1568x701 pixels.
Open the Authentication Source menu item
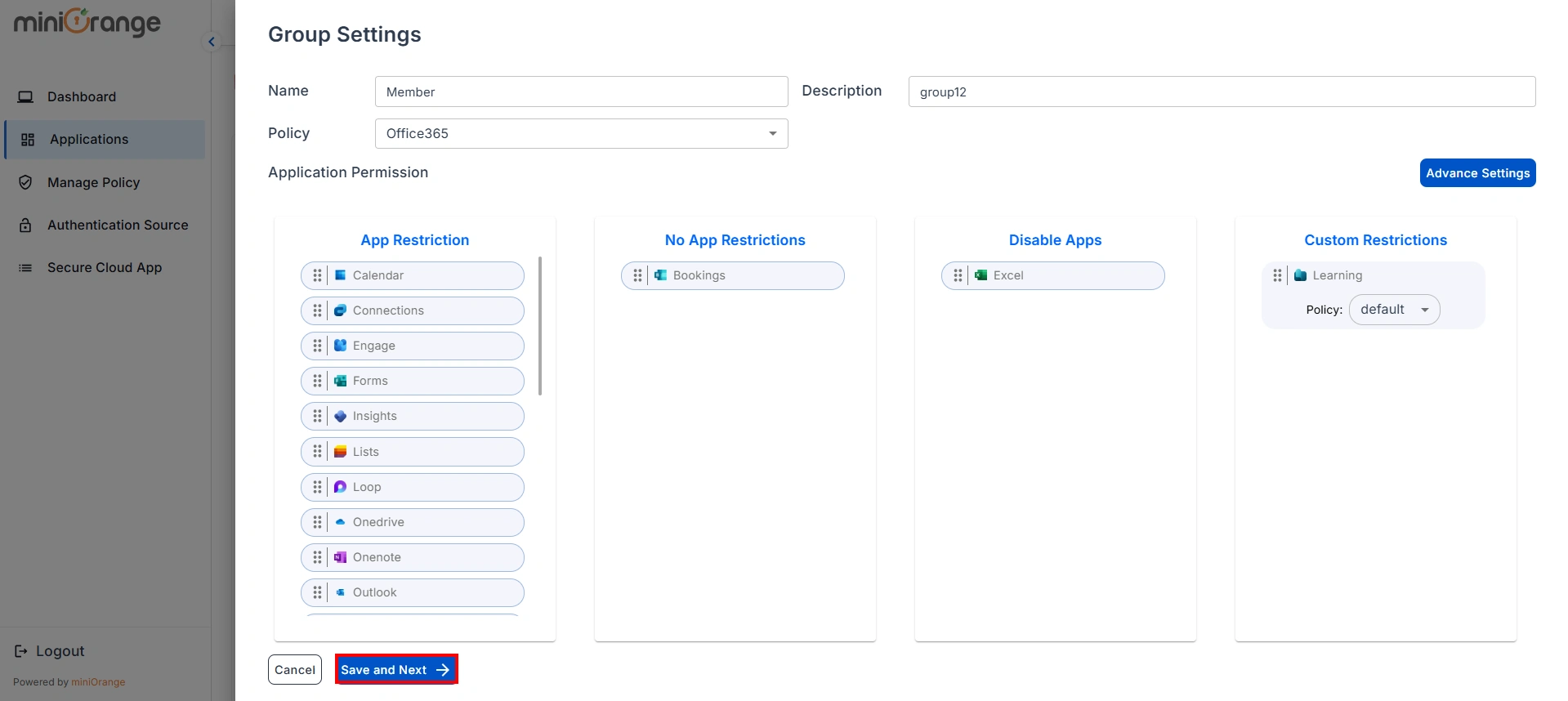pos(118,225)
